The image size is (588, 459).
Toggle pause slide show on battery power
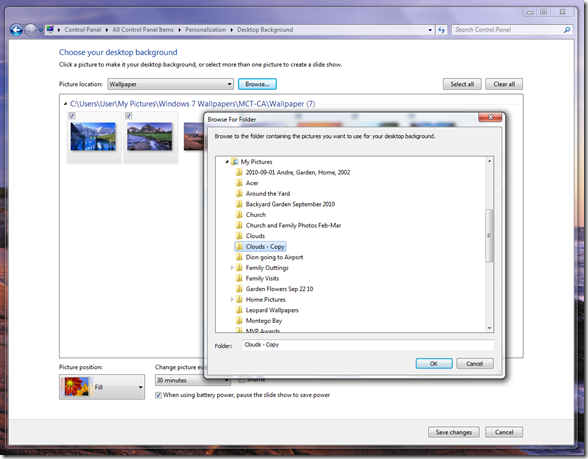[x=158, y=395]
